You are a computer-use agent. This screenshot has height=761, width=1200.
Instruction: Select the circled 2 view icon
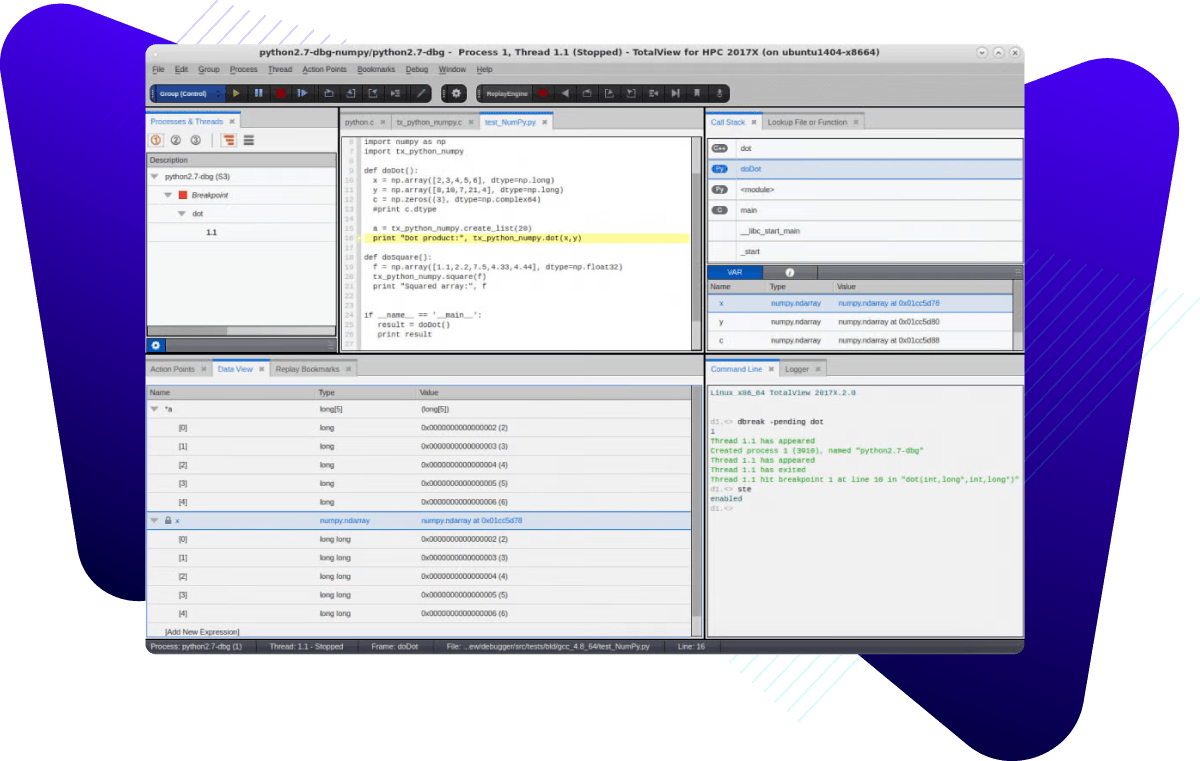click(176, 140)
